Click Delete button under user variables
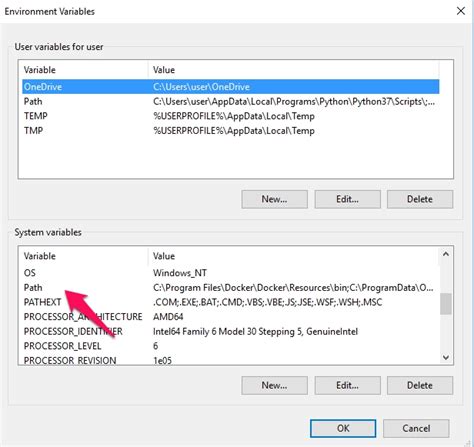474x447 pixels. [420, 199]
